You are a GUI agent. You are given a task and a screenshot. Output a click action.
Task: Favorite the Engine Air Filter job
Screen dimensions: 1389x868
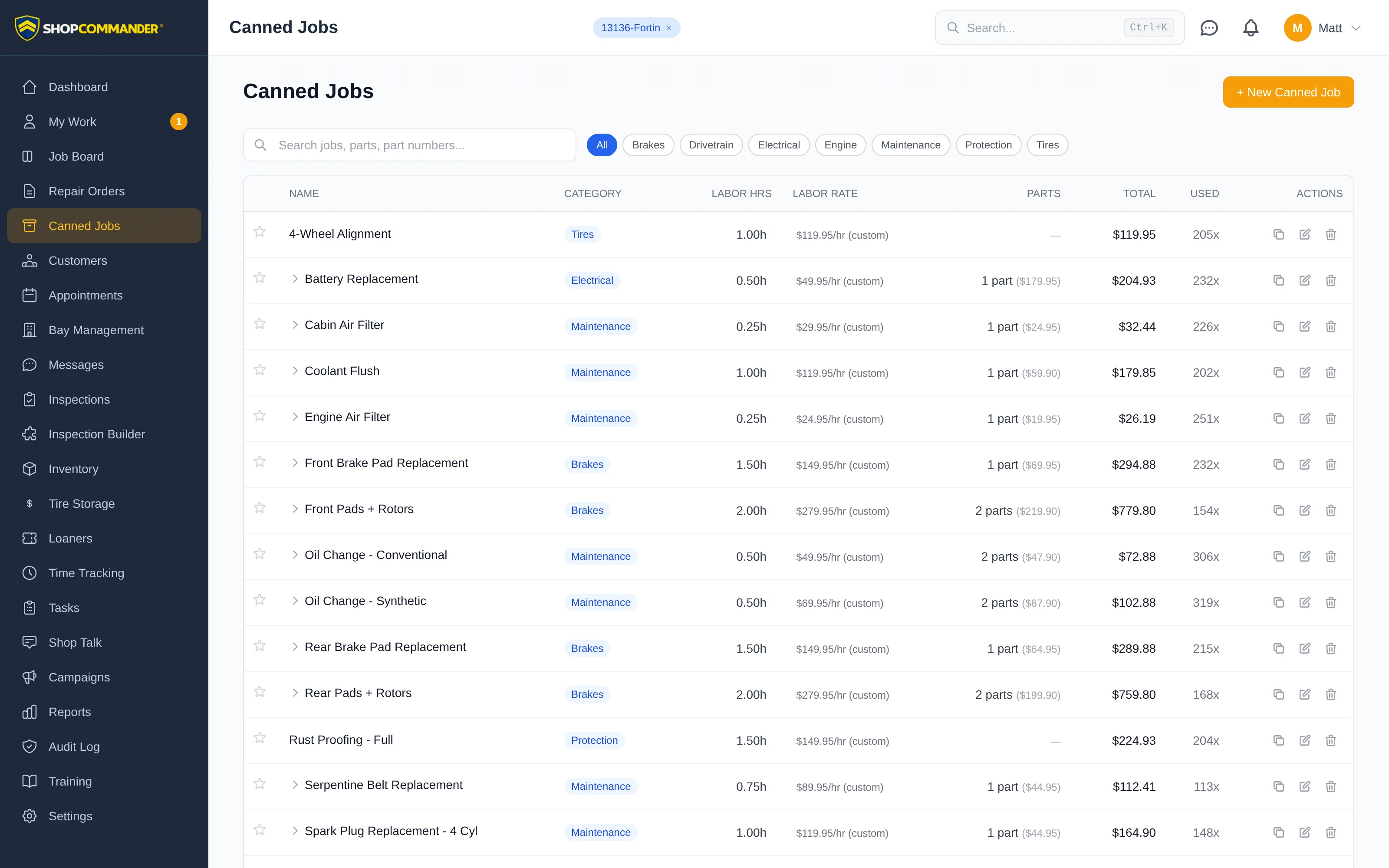tap(260, 416)
